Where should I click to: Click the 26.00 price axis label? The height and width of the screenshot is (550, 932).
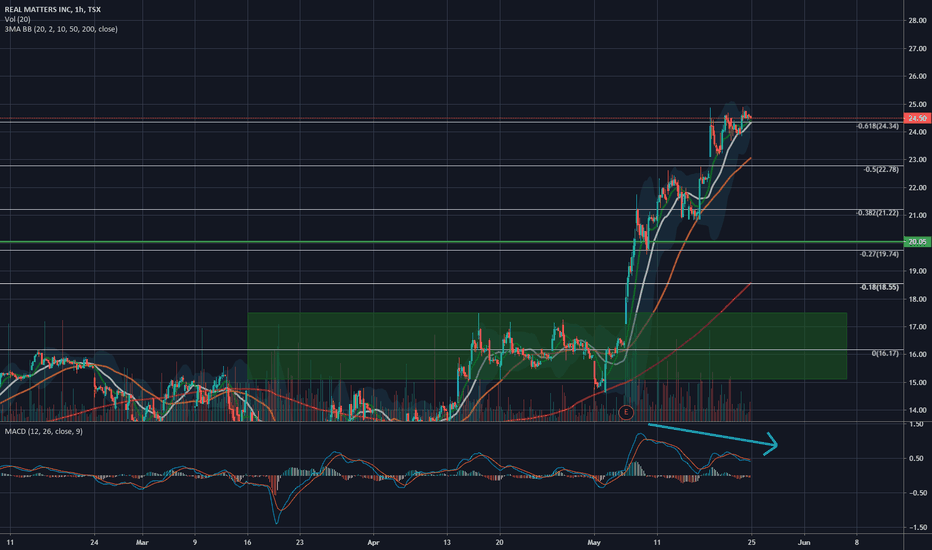[918, 76]
